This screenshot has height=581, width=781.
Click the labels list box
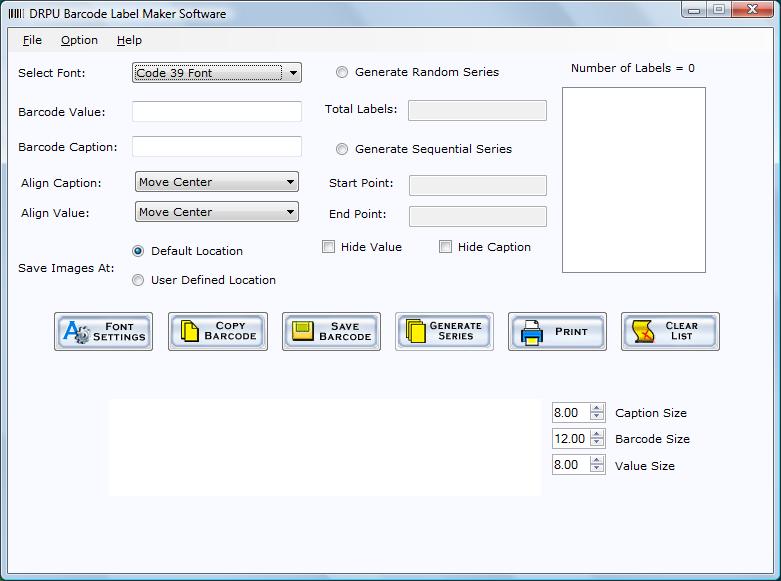coord(634,180)
